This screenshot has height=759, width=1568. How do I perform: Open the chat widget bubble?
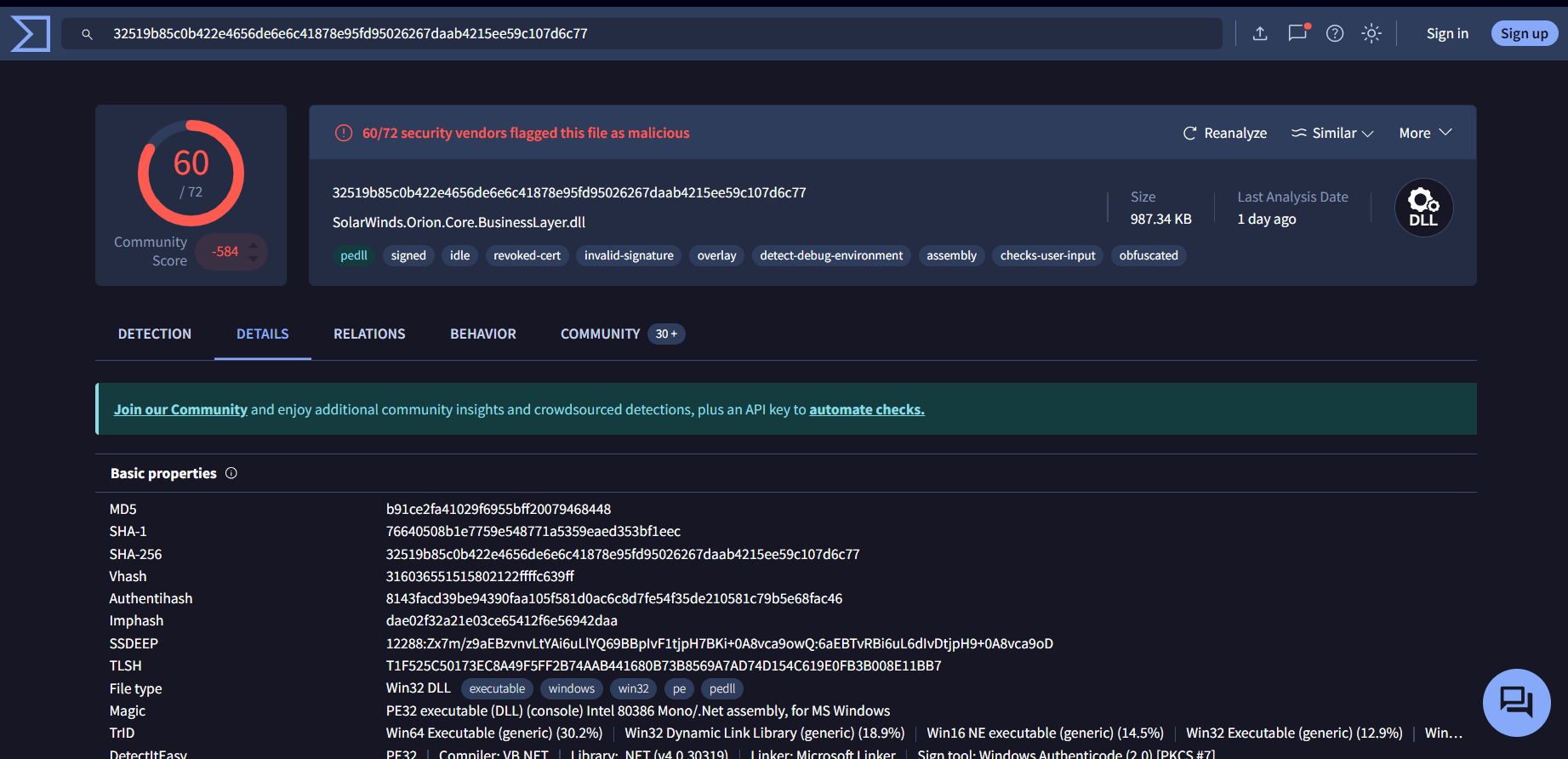click(x=1516, y=703)
